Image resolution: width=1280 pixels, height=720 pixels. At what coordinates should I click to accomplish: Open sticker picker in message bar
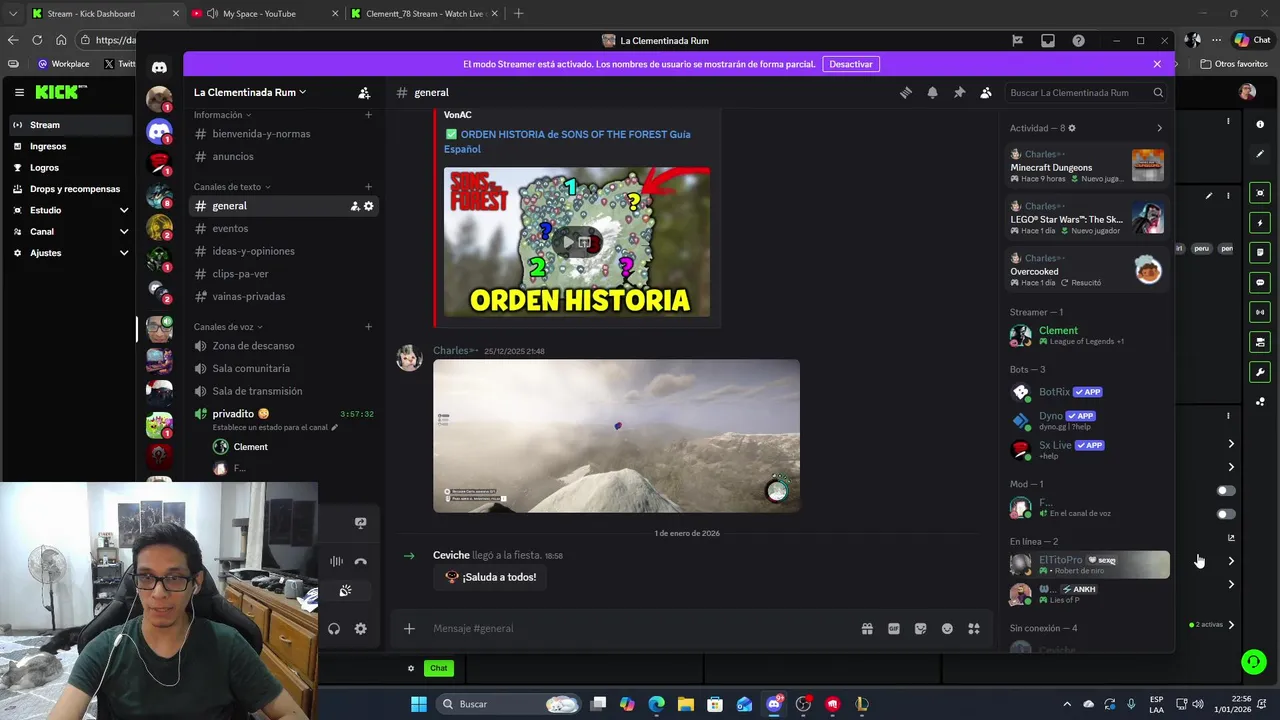point(920,628)
